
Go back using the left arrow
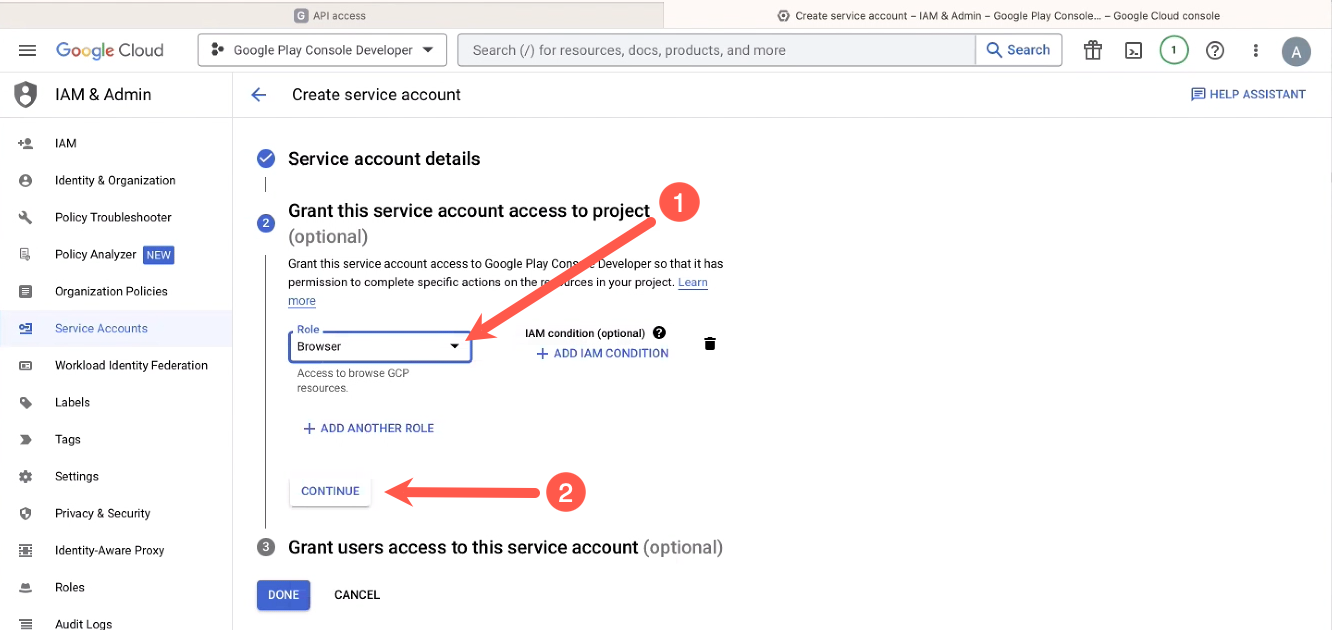coord(259,95)
